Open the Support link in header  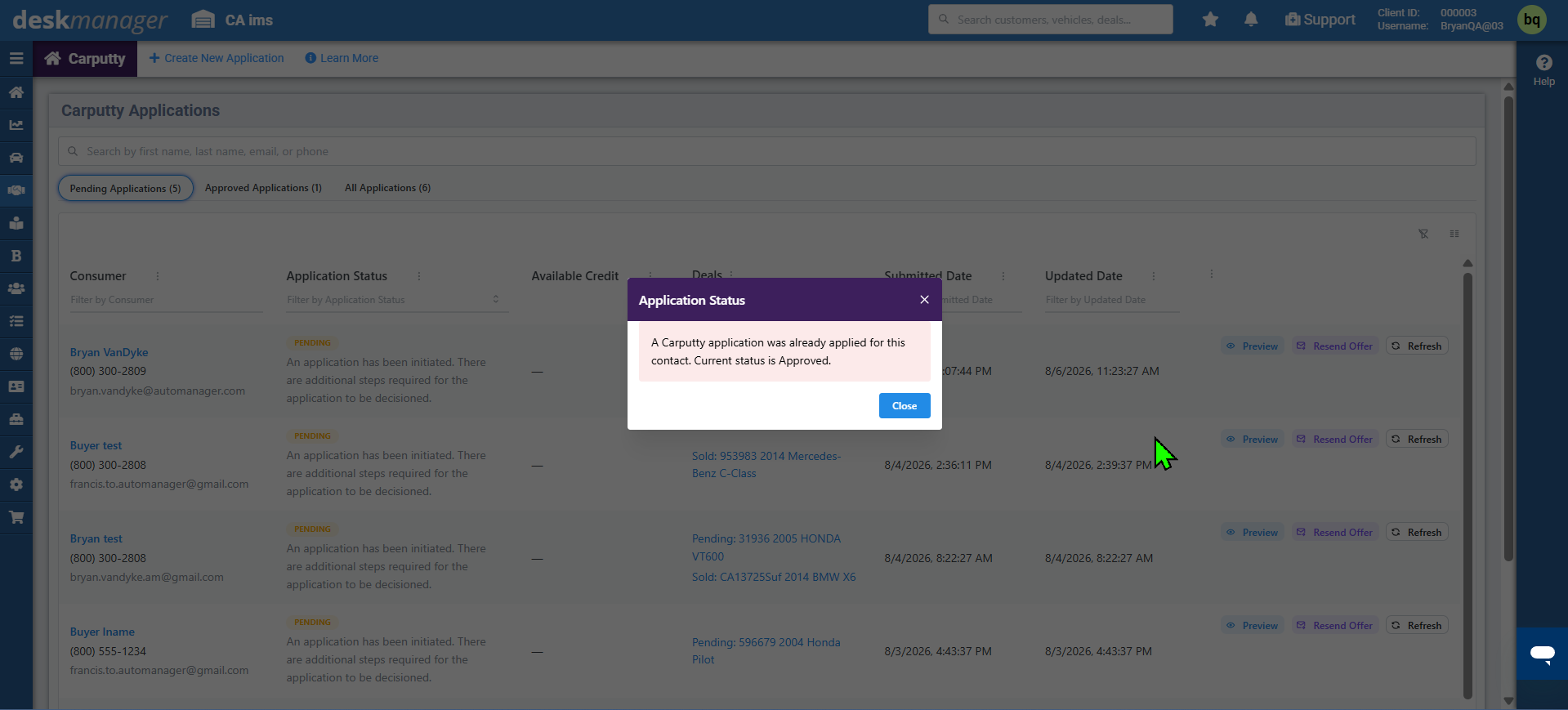[x=1320, y=20]
